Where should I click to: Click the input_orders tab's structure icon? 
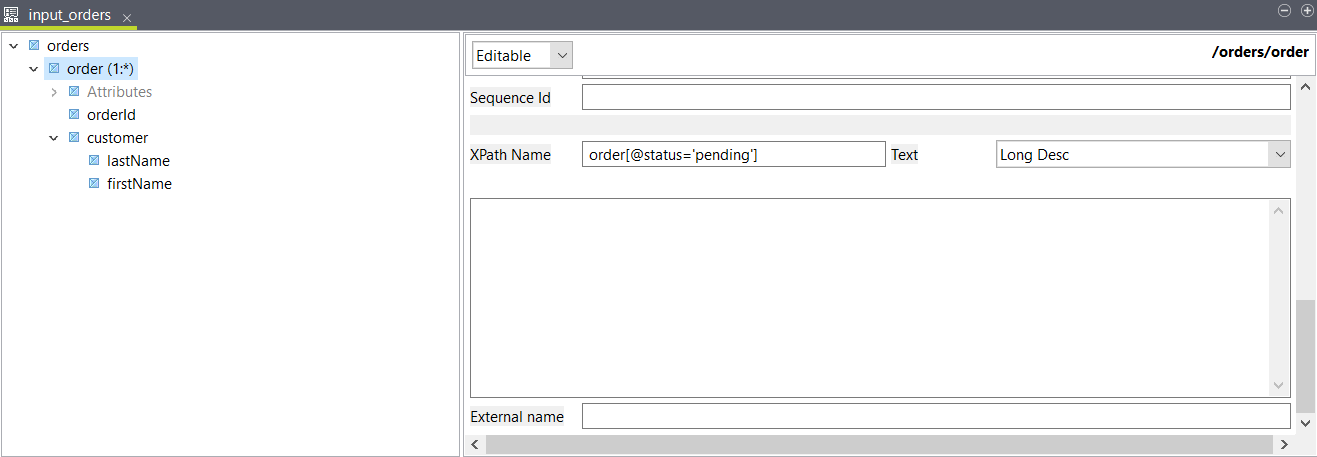pyautogui.click(x=12, y=16)
